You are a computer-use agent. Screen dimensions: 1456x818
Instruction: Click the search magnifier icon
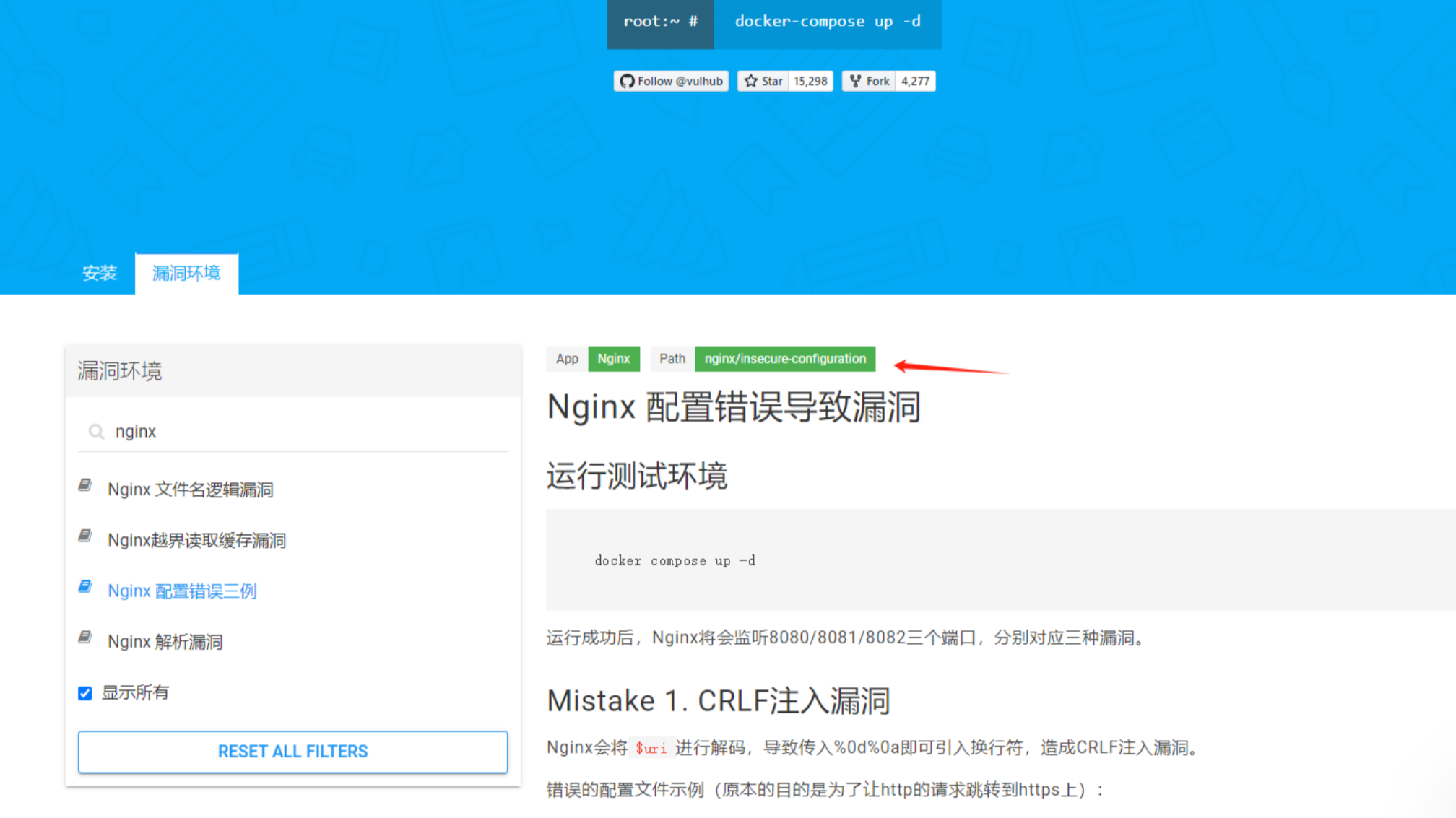click(x=96, y=432)
